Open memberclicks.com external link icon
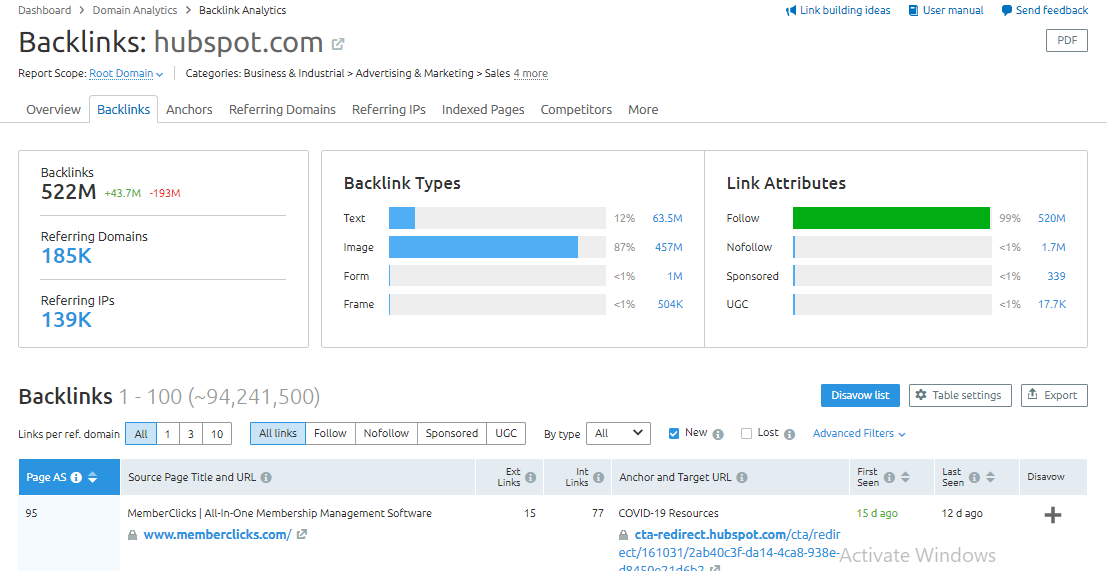Screen dimensions: 1107x571 point(302,535)
